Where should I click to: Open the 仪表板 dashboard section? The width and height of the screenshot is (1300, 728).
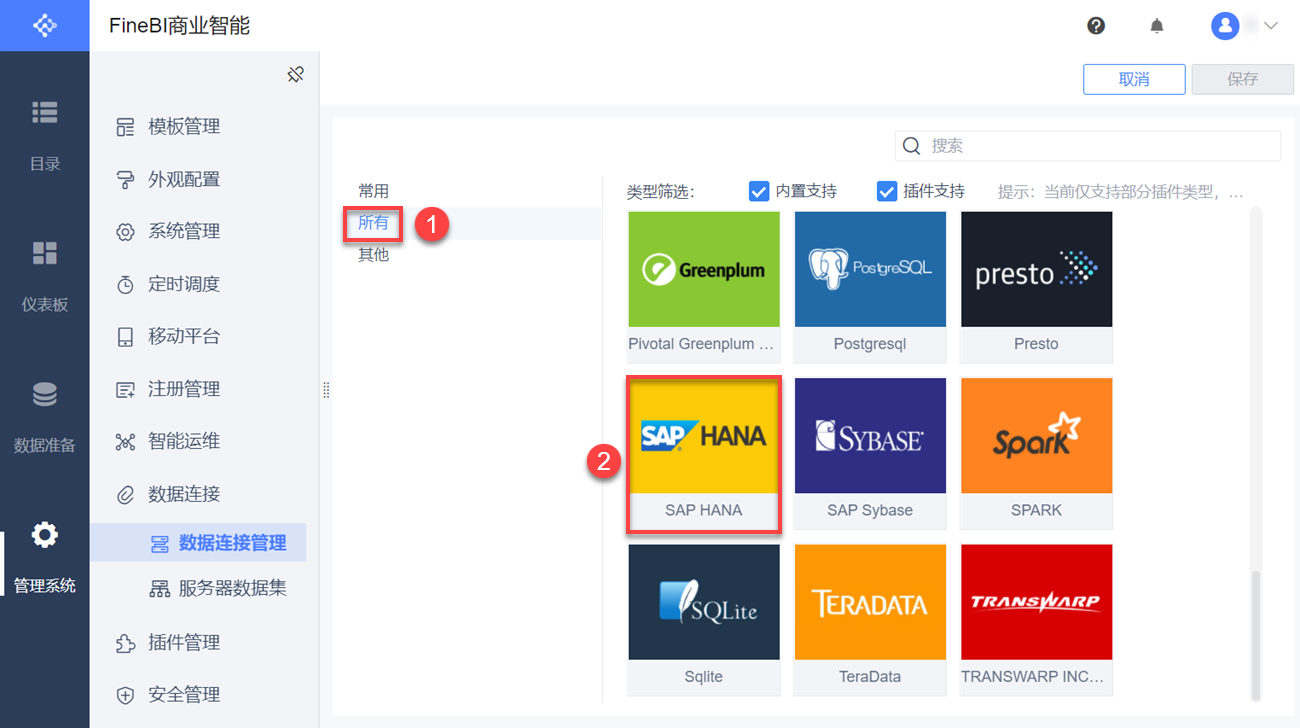click(44, 277)
